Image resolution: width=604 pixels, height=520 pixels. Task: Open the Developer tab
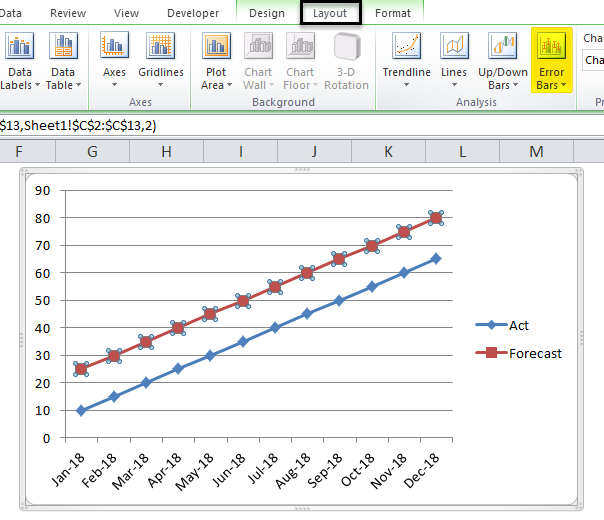(193, 13)
